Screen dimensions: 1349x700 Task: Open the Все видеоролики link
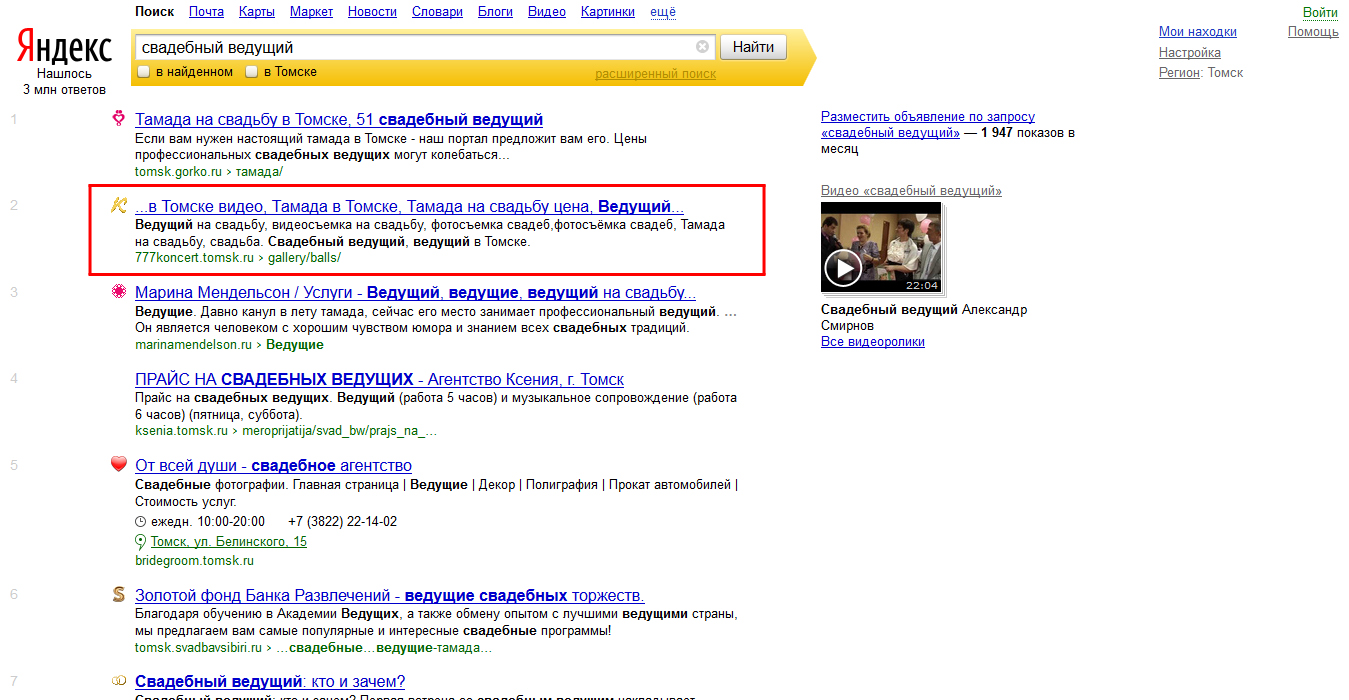click(872, 342)
